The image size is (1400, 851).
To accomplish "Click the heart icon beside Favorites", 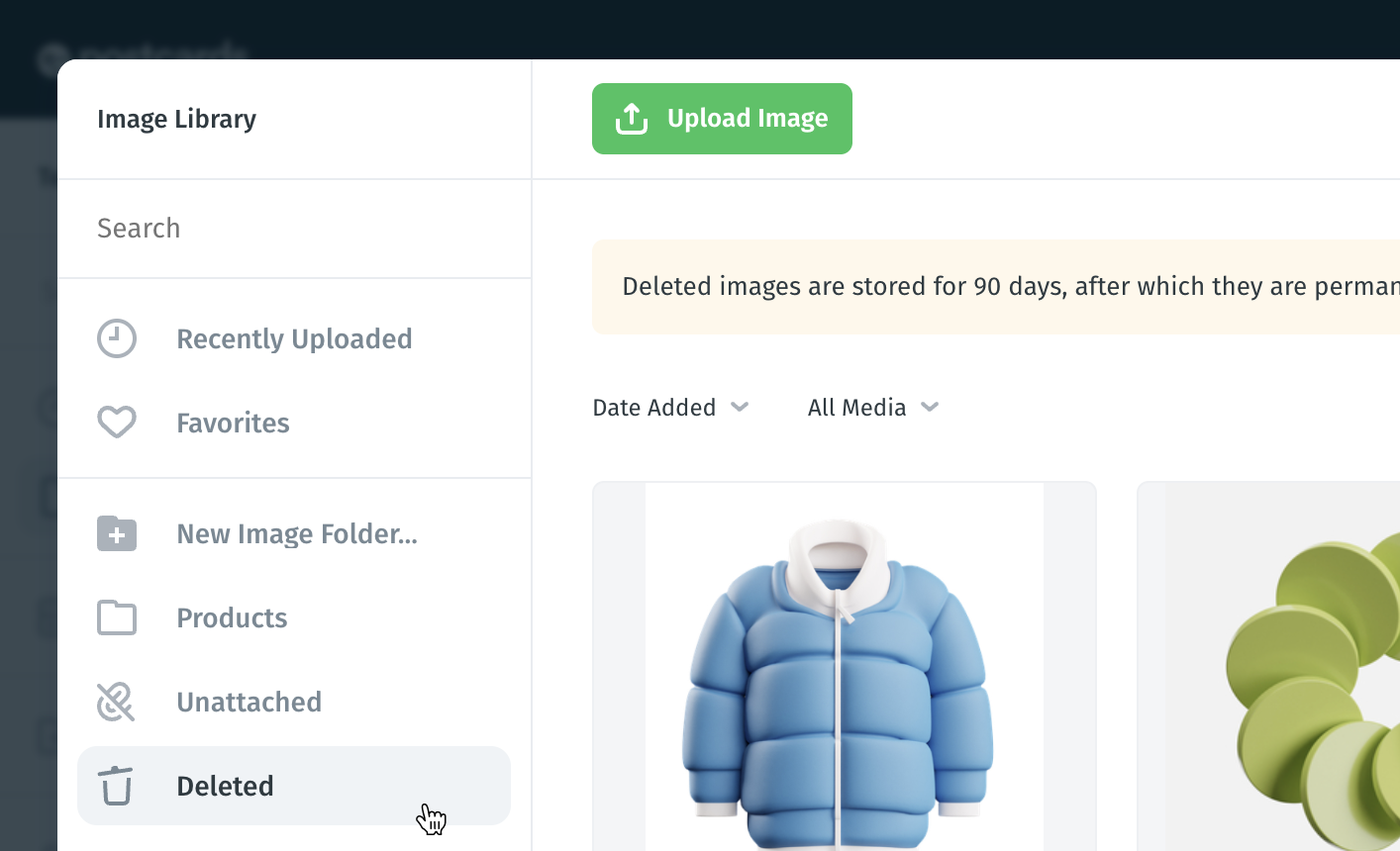I will coord(117,423).
